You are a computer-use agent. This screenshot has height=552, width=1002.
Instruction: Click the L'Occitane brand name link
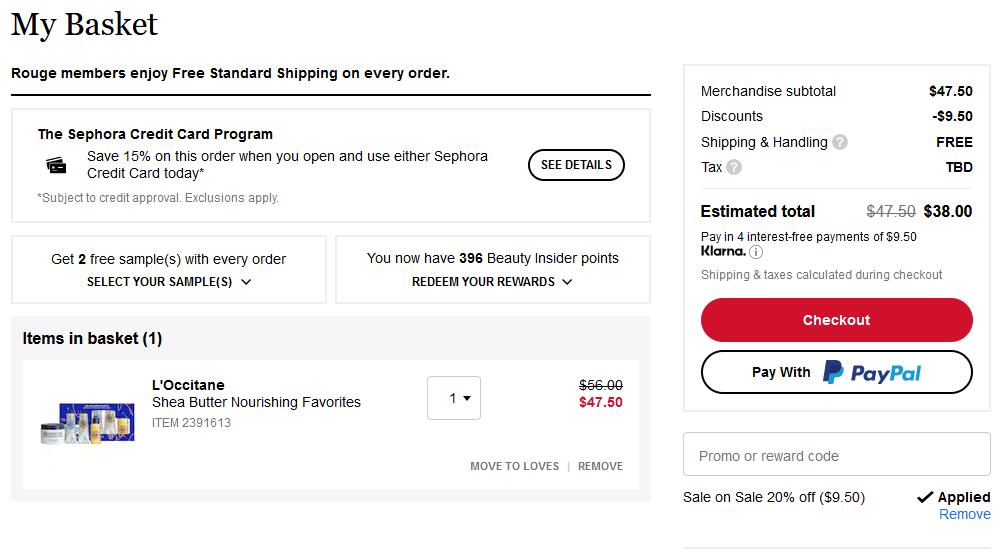point(188,385)
